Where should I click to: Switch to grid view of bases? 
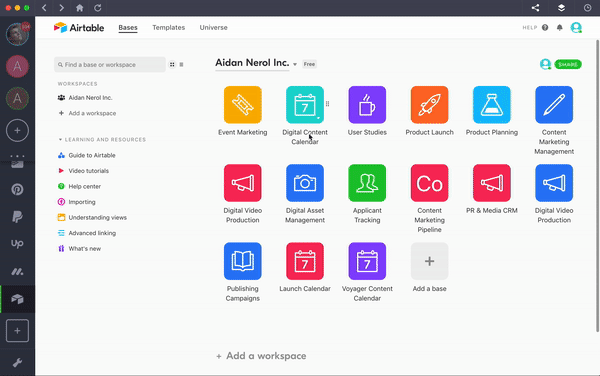[172, 65]
